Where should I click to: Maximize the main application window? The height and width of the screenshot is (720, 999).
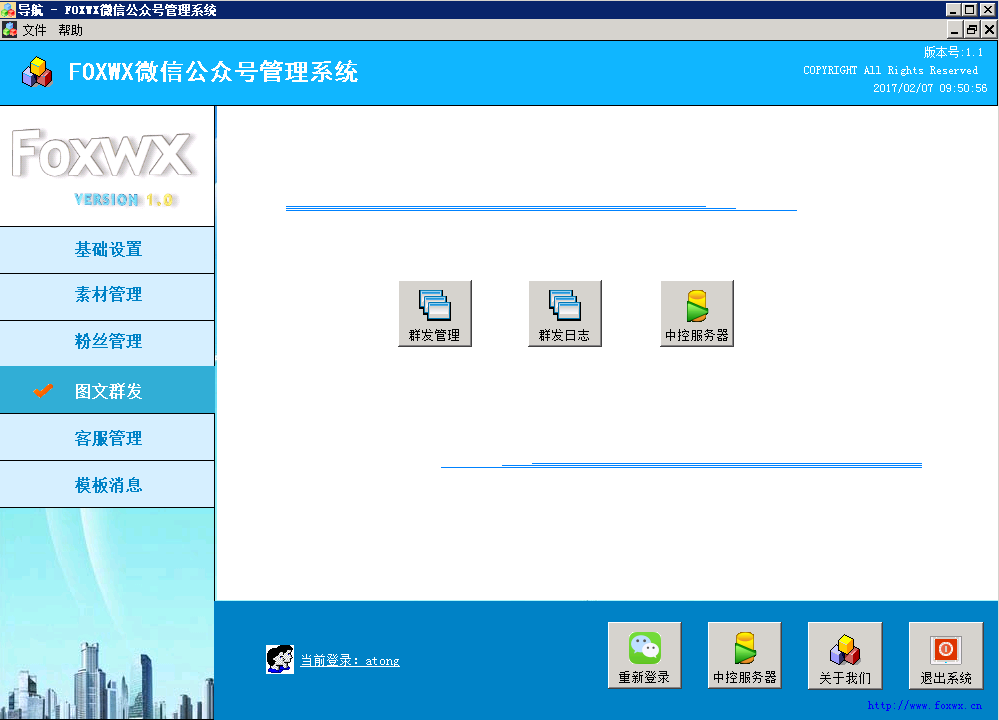[x=970, y=10]
